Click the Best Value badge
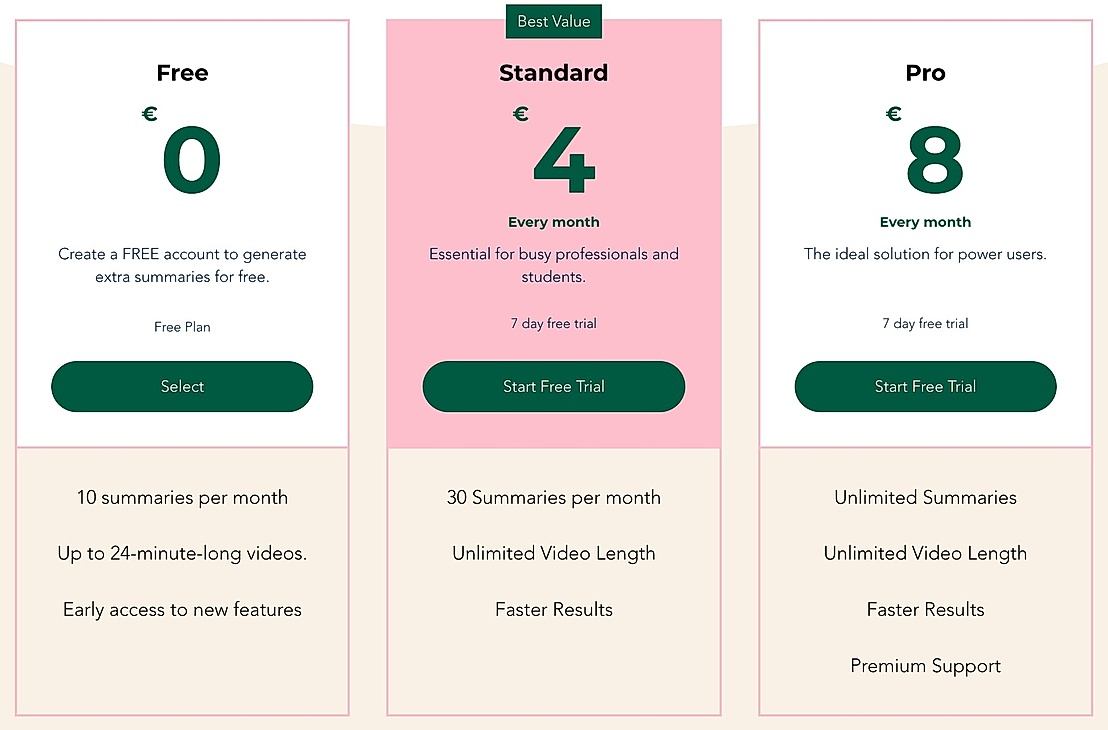The width and height of the screenshot is (1108, 730). tap(554, 21)
